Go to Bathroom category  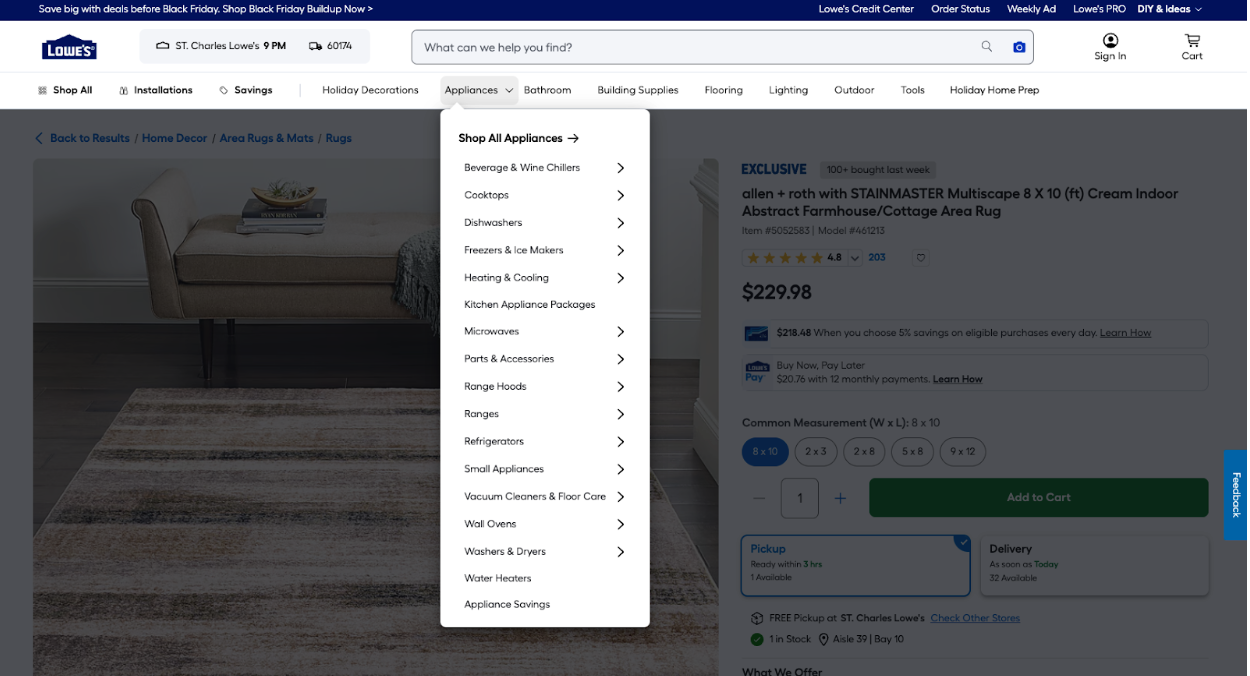(x=547, y=90)
